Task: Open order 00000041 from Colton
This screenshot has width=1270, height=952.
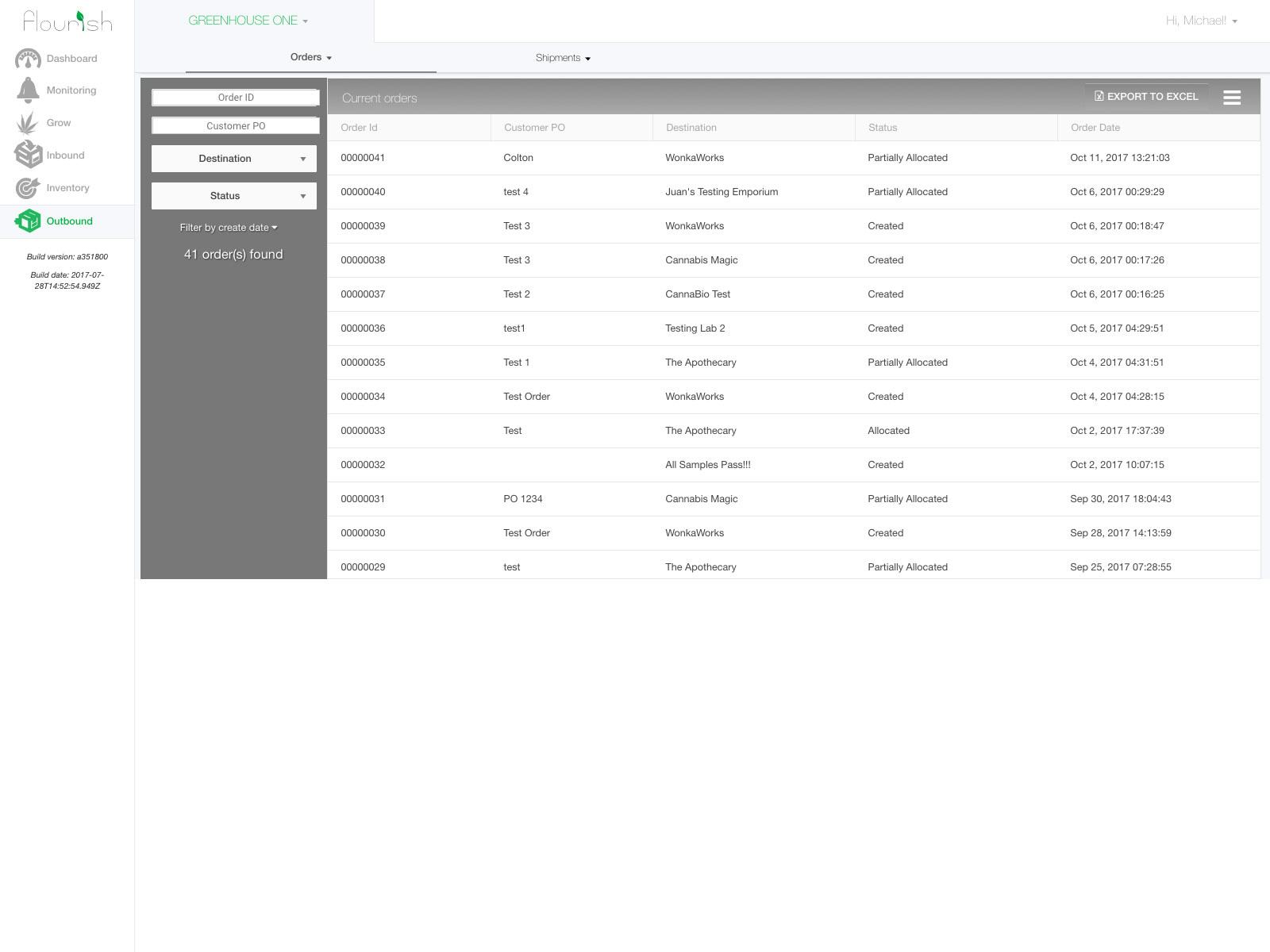Action: [363, 157]
